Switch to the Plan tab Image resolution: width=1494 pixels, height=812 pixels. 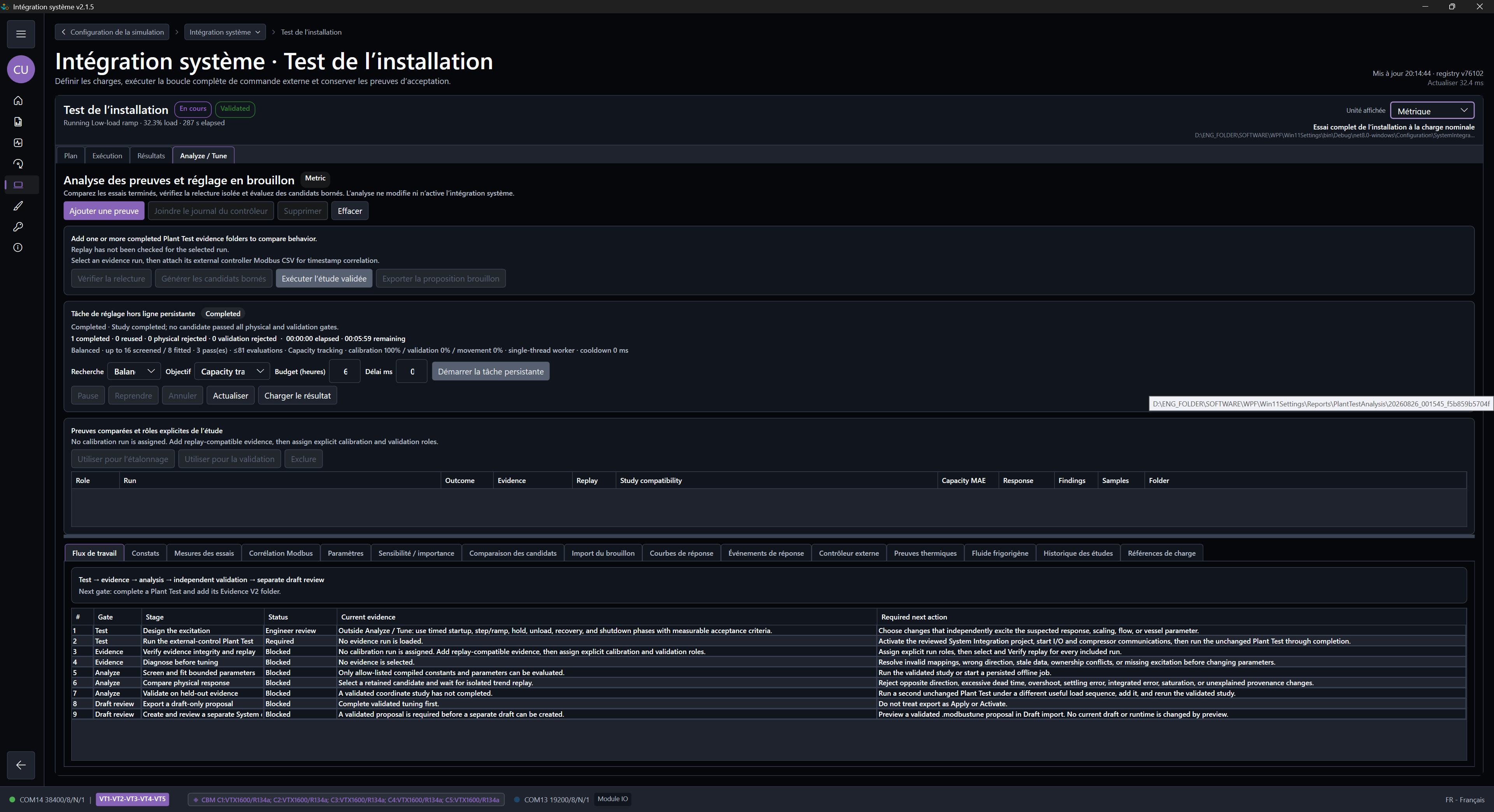(71, 156)
